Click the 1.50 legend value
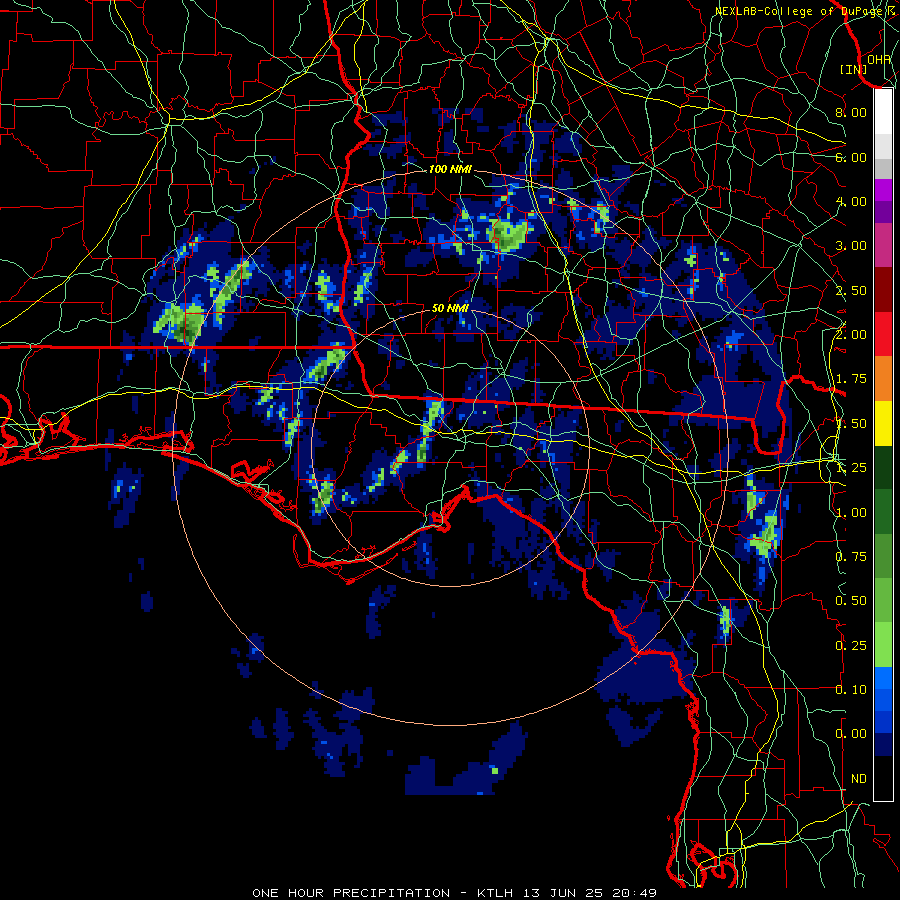This screenshot has width=900, height=900. coord(851,424)
